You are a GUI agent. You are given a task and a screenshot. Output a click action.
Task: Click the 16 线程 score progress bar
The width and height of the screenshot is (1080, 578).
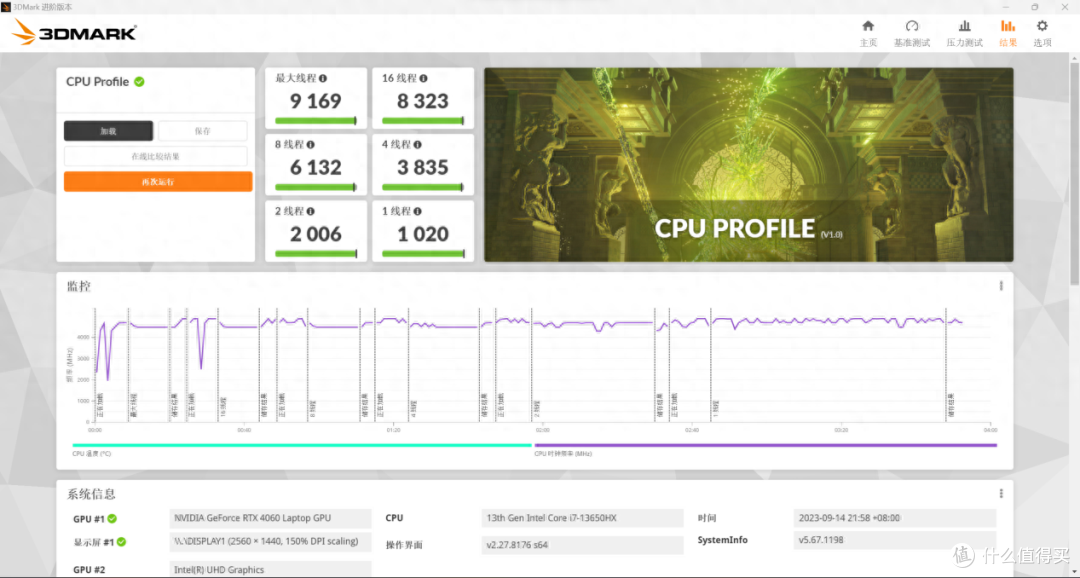point(423,121)
